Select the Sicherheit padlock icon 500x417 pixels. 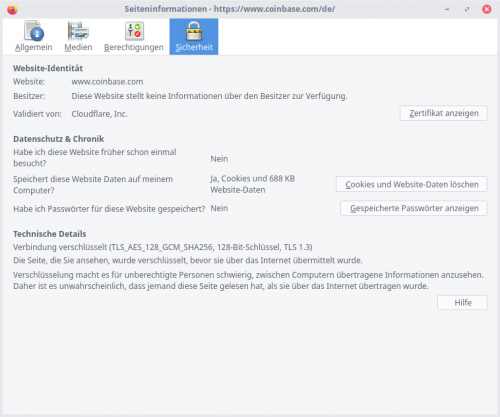pos(194,31)
